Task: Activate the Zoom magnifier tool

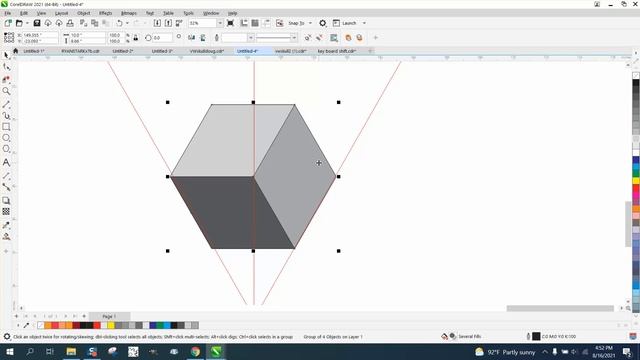Action: pyautogui.click(x=6, y=91)
